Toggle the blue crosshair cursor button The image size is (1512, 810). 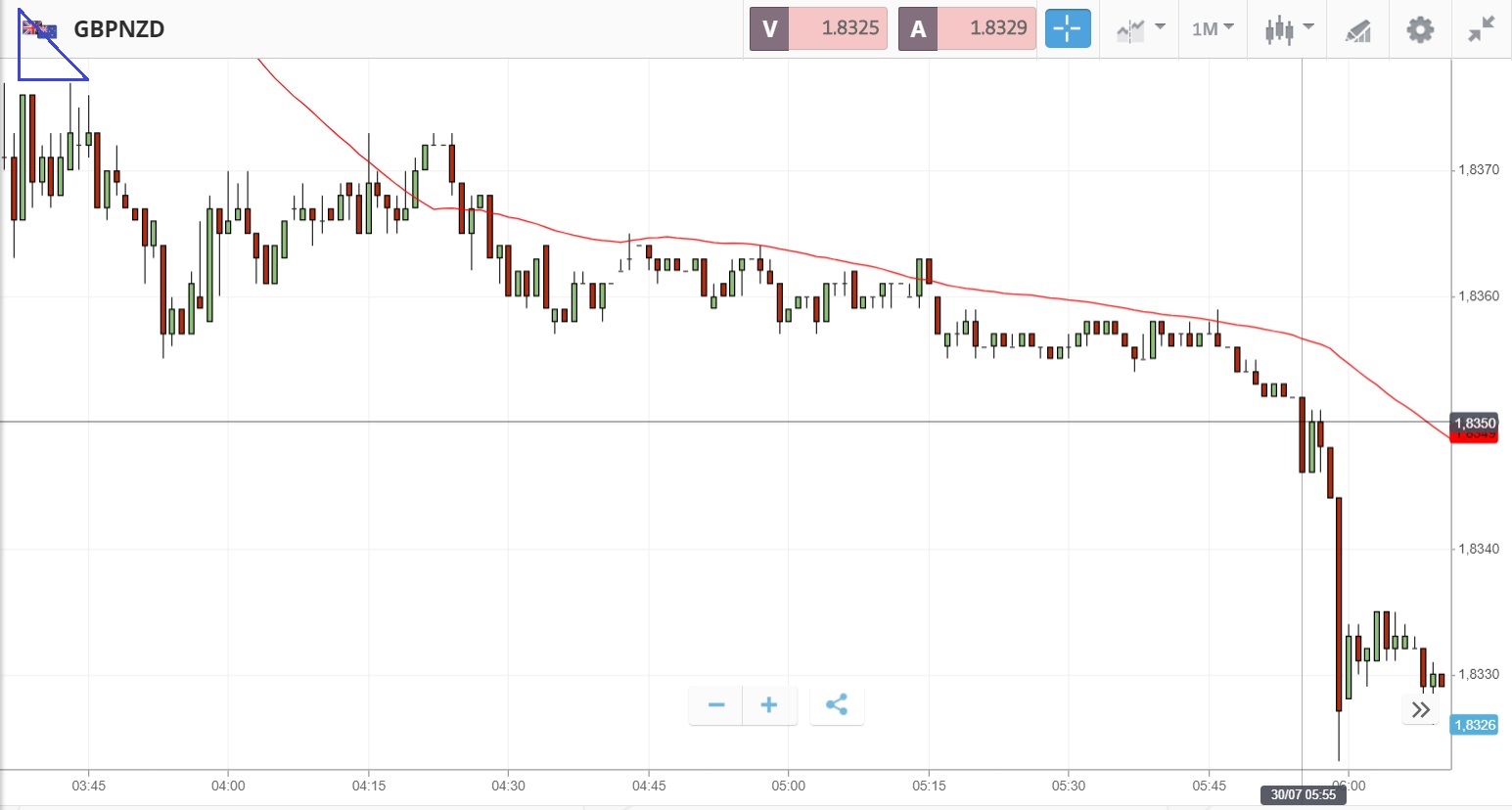click(1067, 28)
